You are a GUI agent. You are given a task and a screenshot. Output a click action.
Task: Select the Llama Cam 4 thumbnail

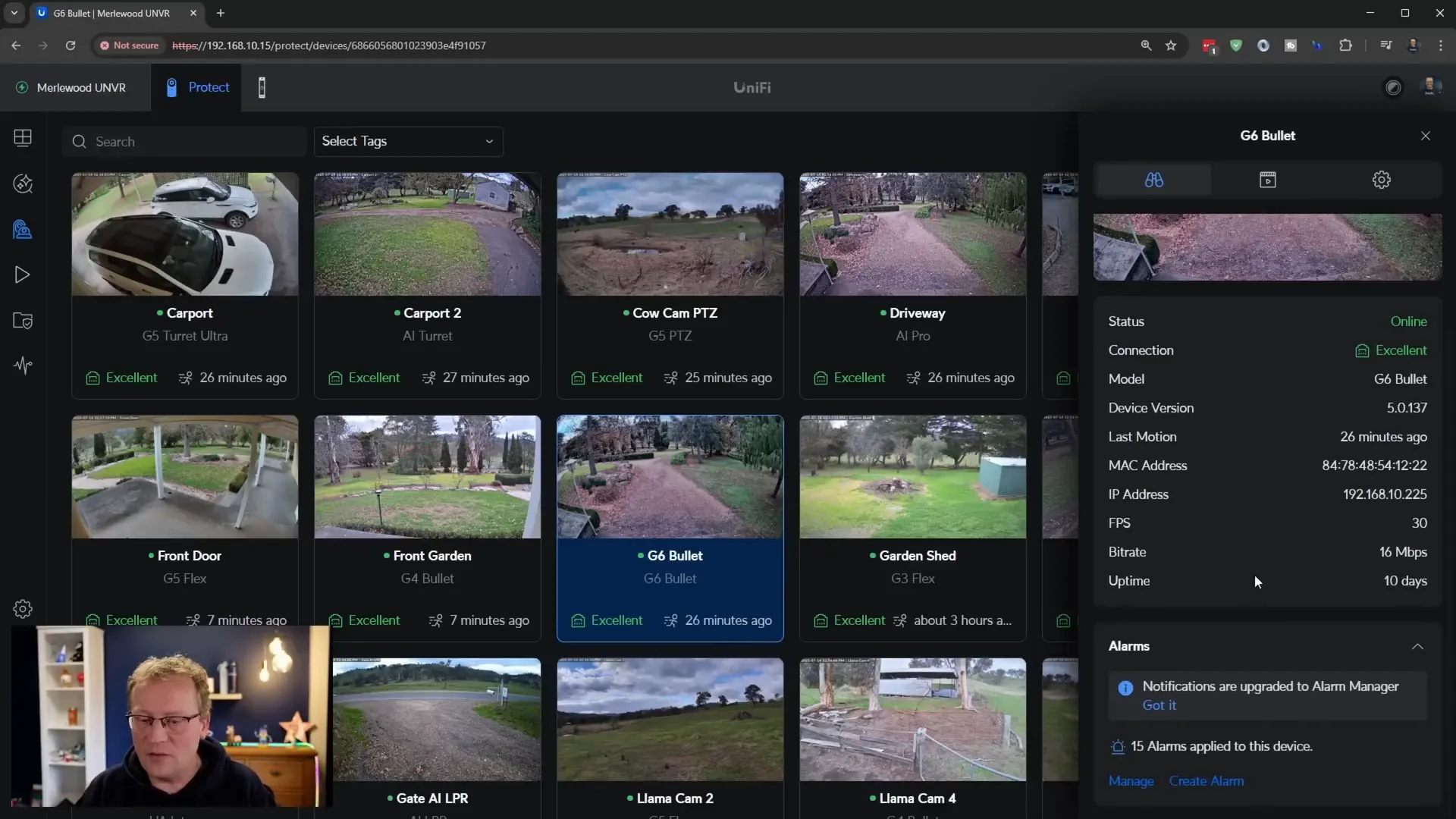tap(913, 720)
